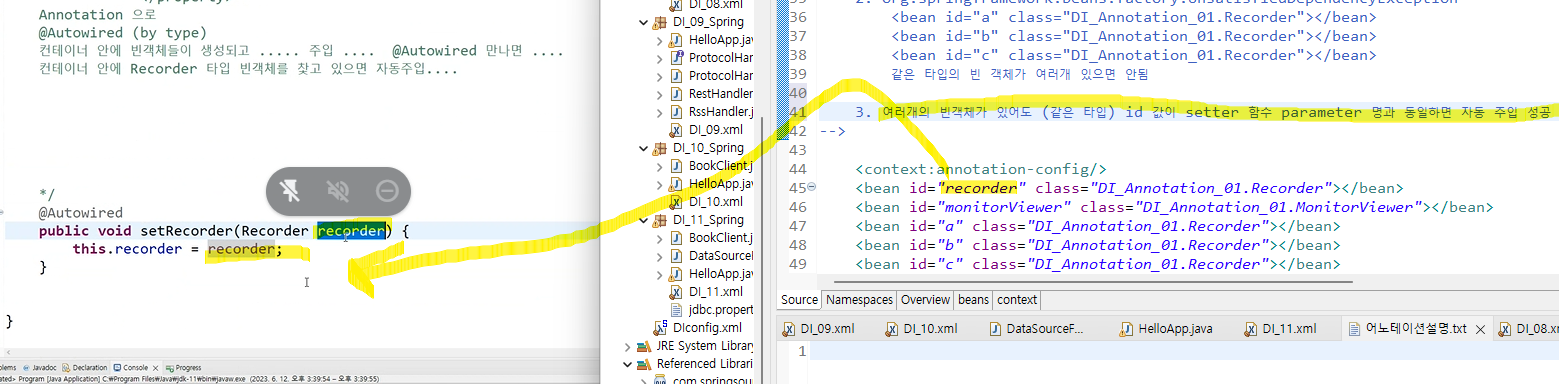Collapse the Referenced Libraries node

point(628,364)
